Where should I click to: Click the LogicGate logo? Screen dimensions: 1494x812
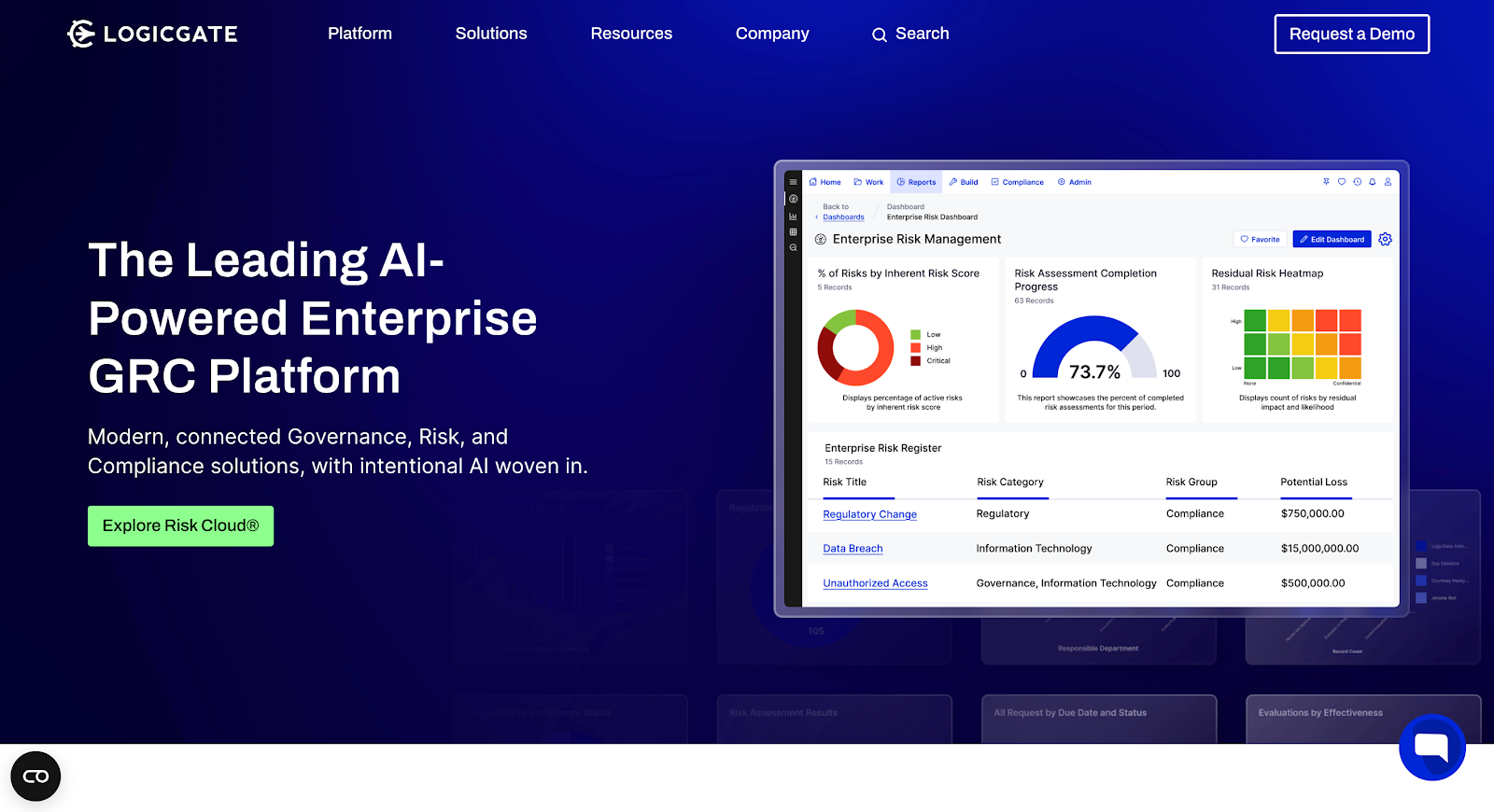click(152, 34)
